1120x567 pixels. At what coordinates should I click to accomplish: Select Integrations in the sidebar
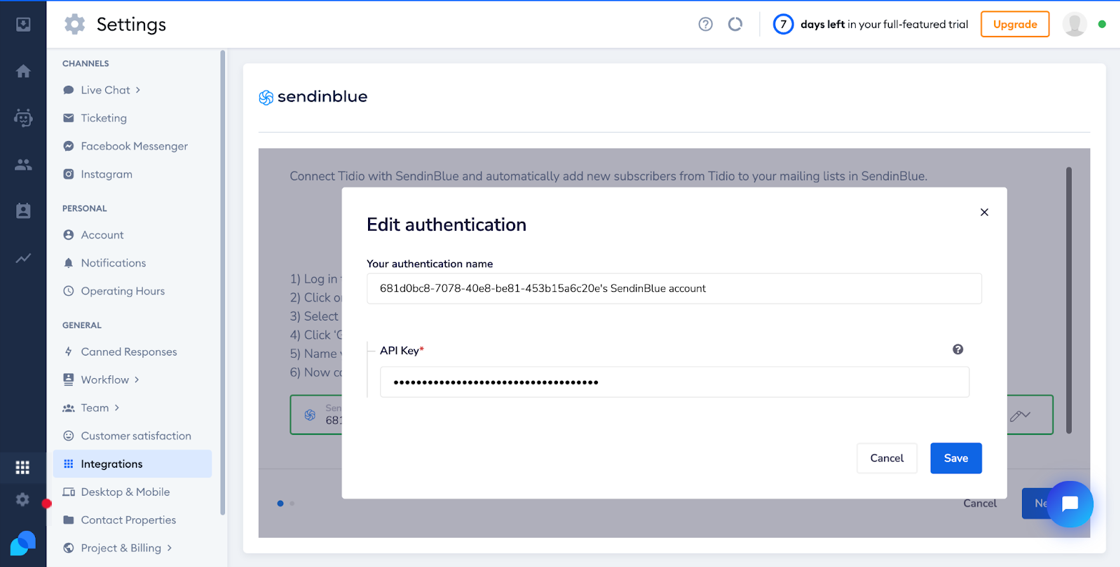(132, 463)
